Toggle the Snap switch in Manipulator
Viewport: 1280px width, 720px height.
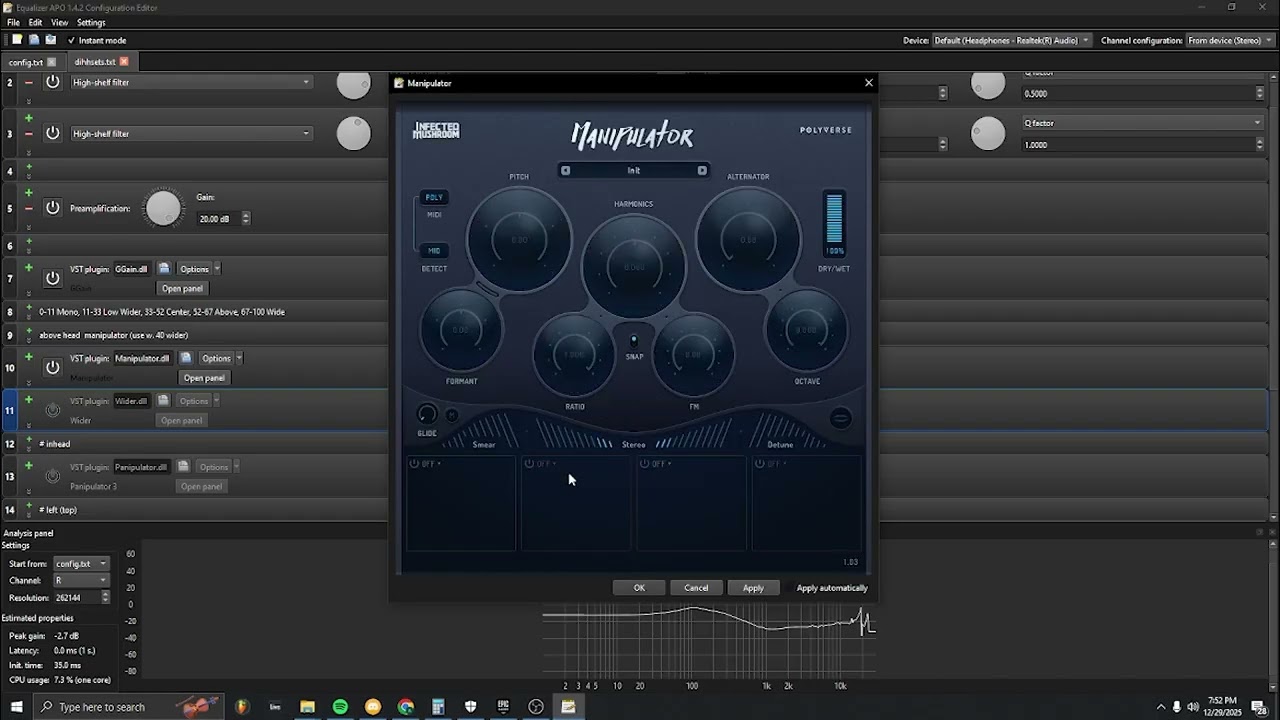pyautogui.click(x=633, y=340)
